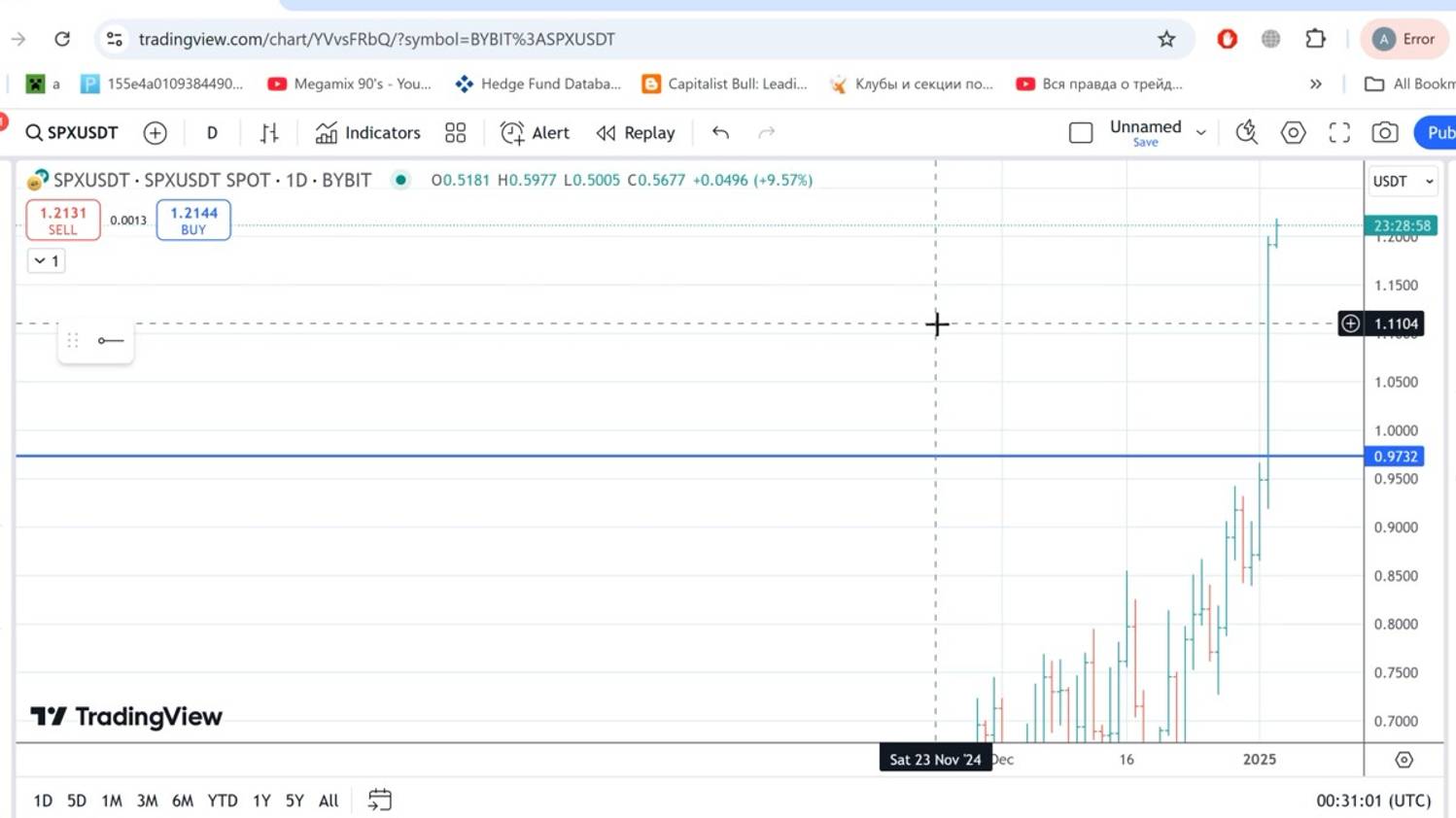
Task: Open Go to date calendar icon
Action: [x=380, y=801]
